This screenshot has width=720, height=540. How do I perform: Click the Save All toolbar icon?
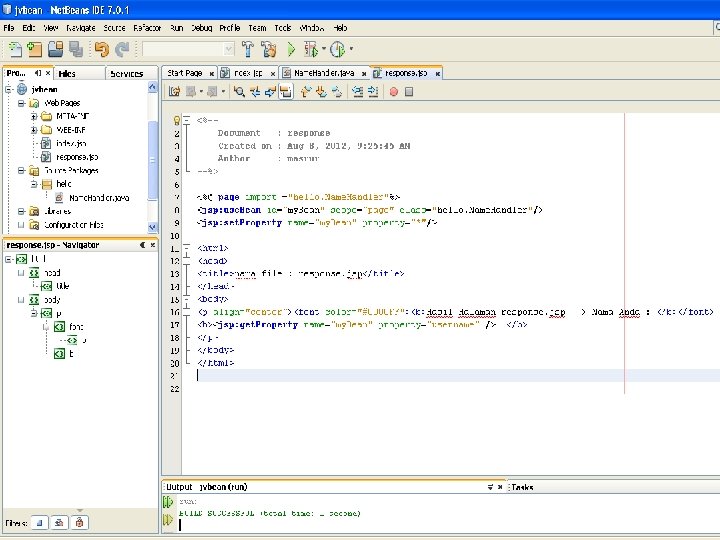pyautogui.click(x=76, y=49)
